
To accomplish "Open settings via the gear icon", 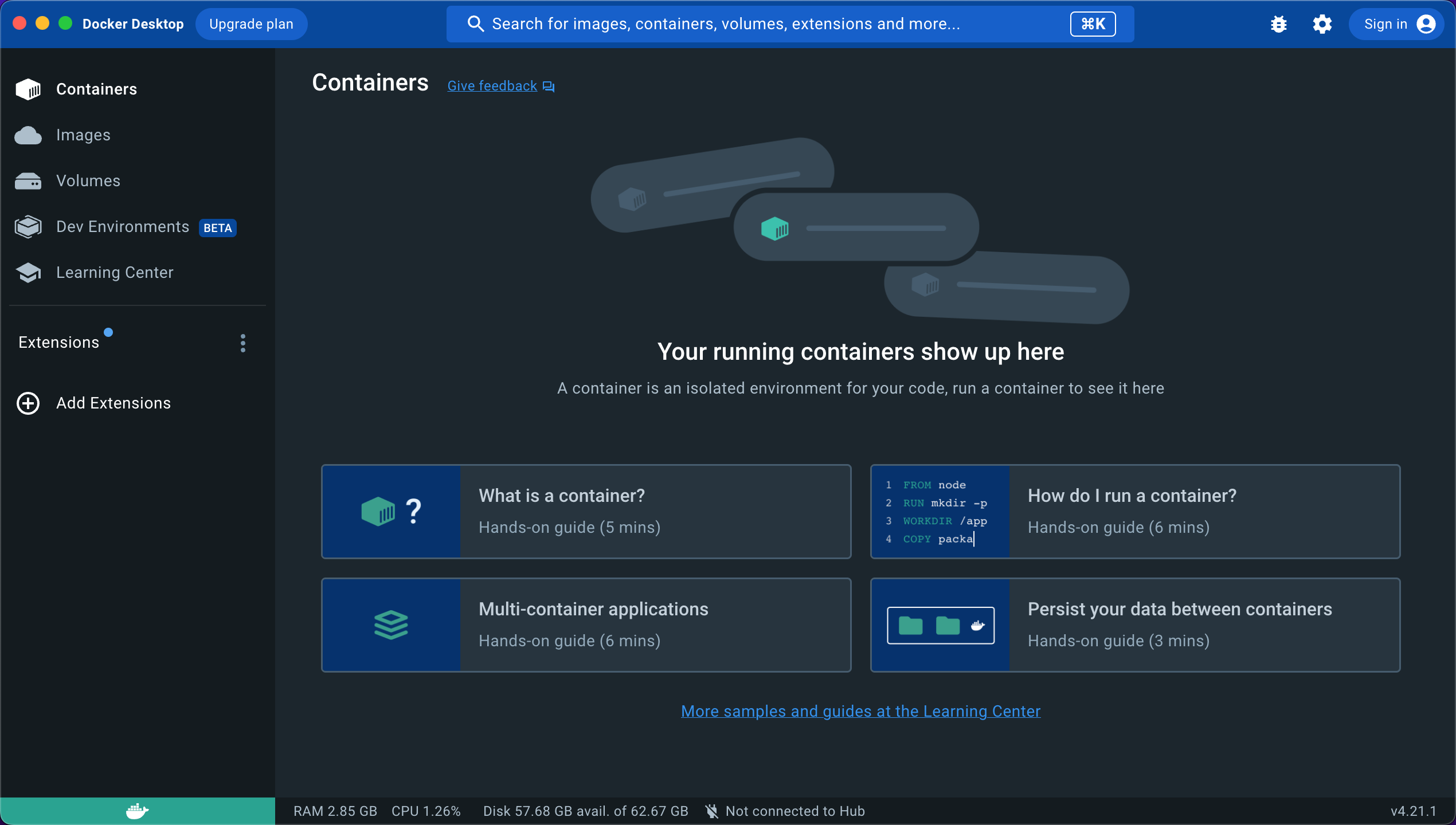I will point(1322,24).
